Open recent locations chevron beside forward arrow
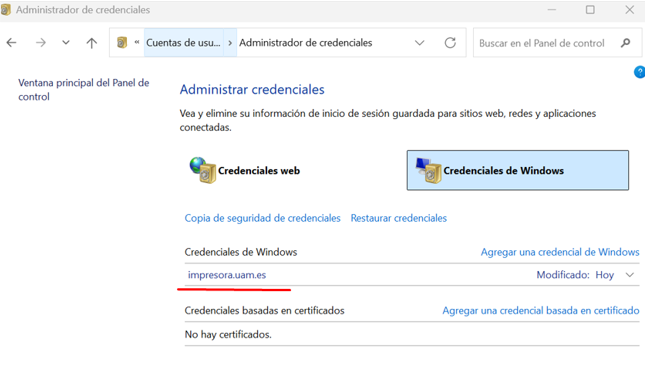 click(66, 42)
